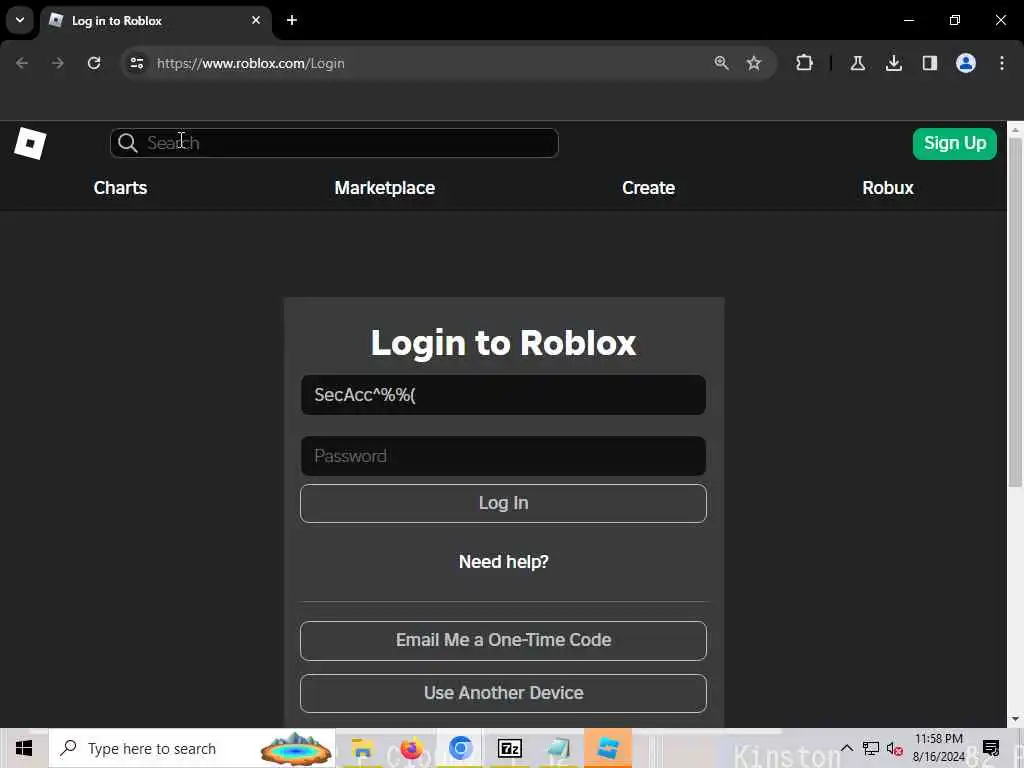Open site information icon in address bar
Image resolution: width=1024 pixels, height=768 pixels.
point(136,63)
